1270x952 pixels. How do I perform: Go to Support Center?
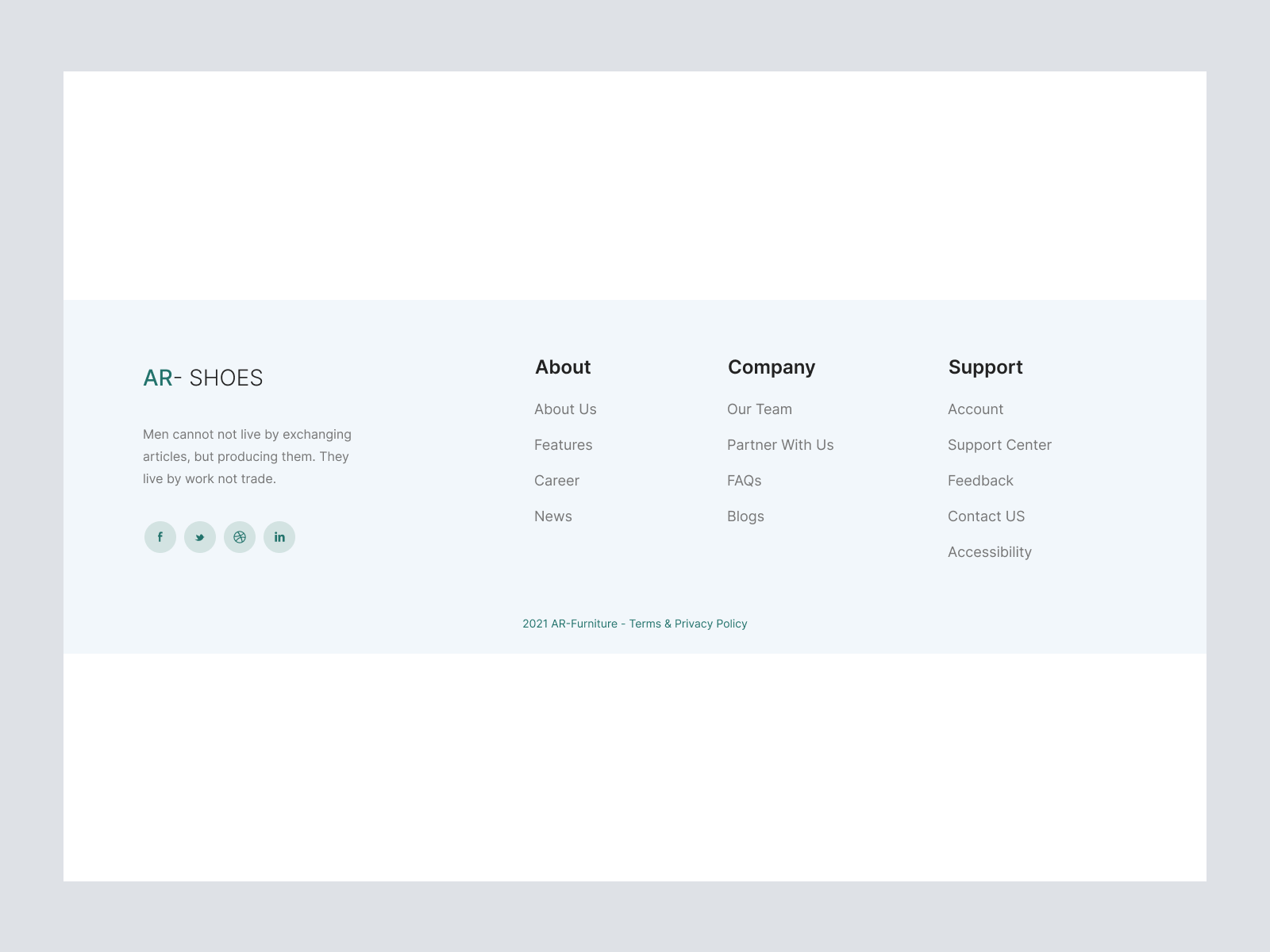[999, 445]
